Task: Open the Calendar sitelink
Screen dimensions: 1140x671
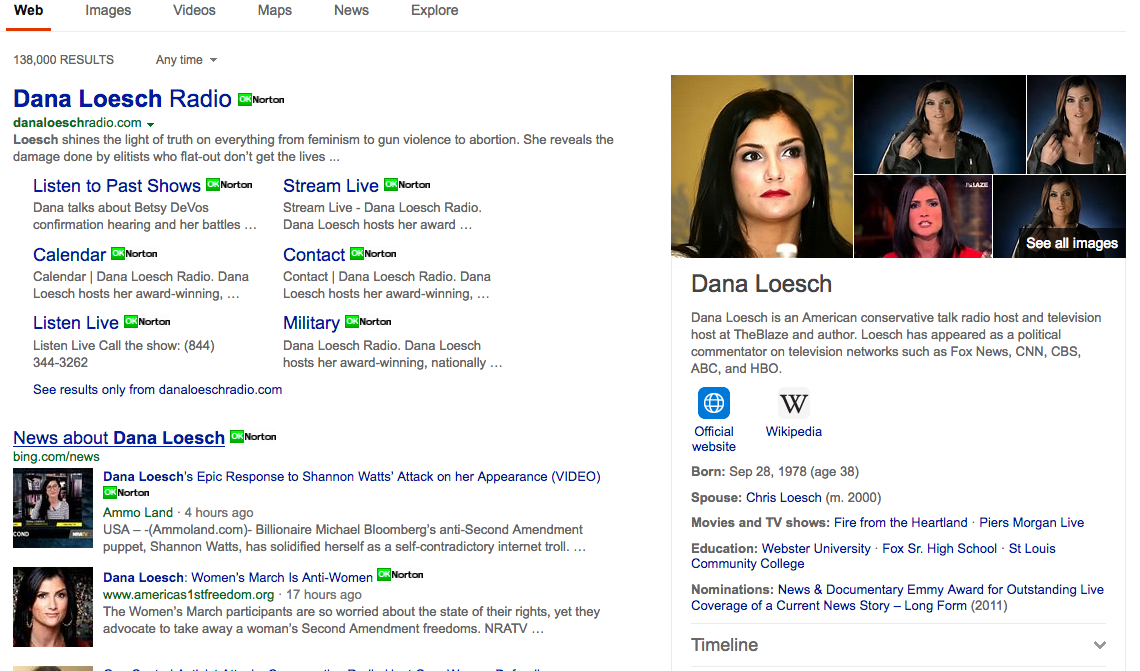Action: pos(69,254)
